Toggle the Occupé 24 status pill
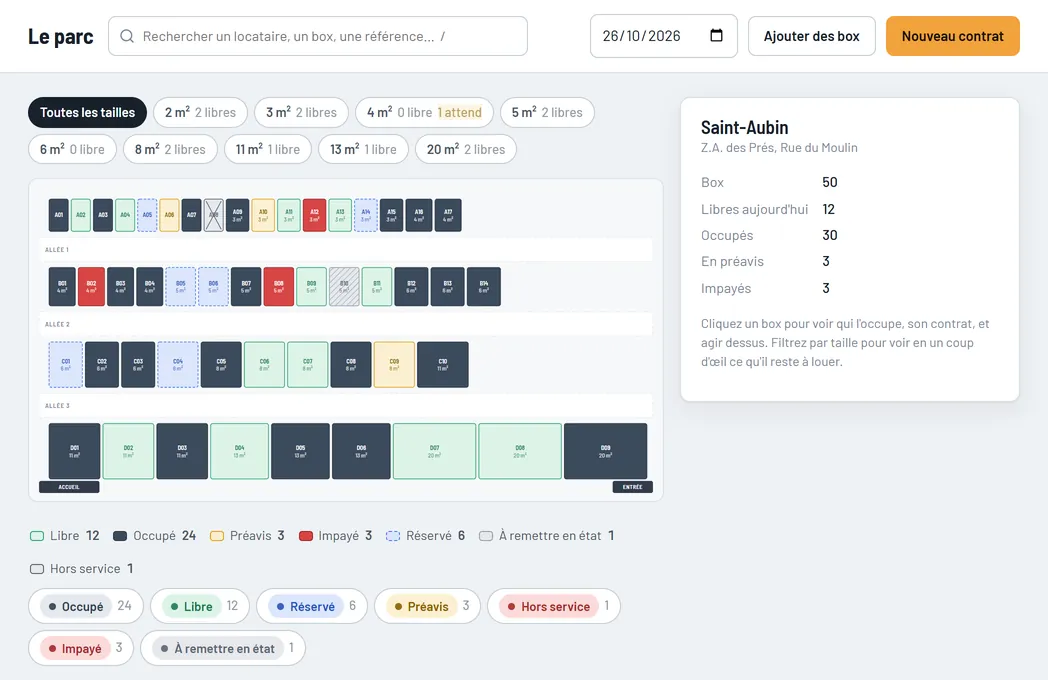 click(x=86, y=606)
